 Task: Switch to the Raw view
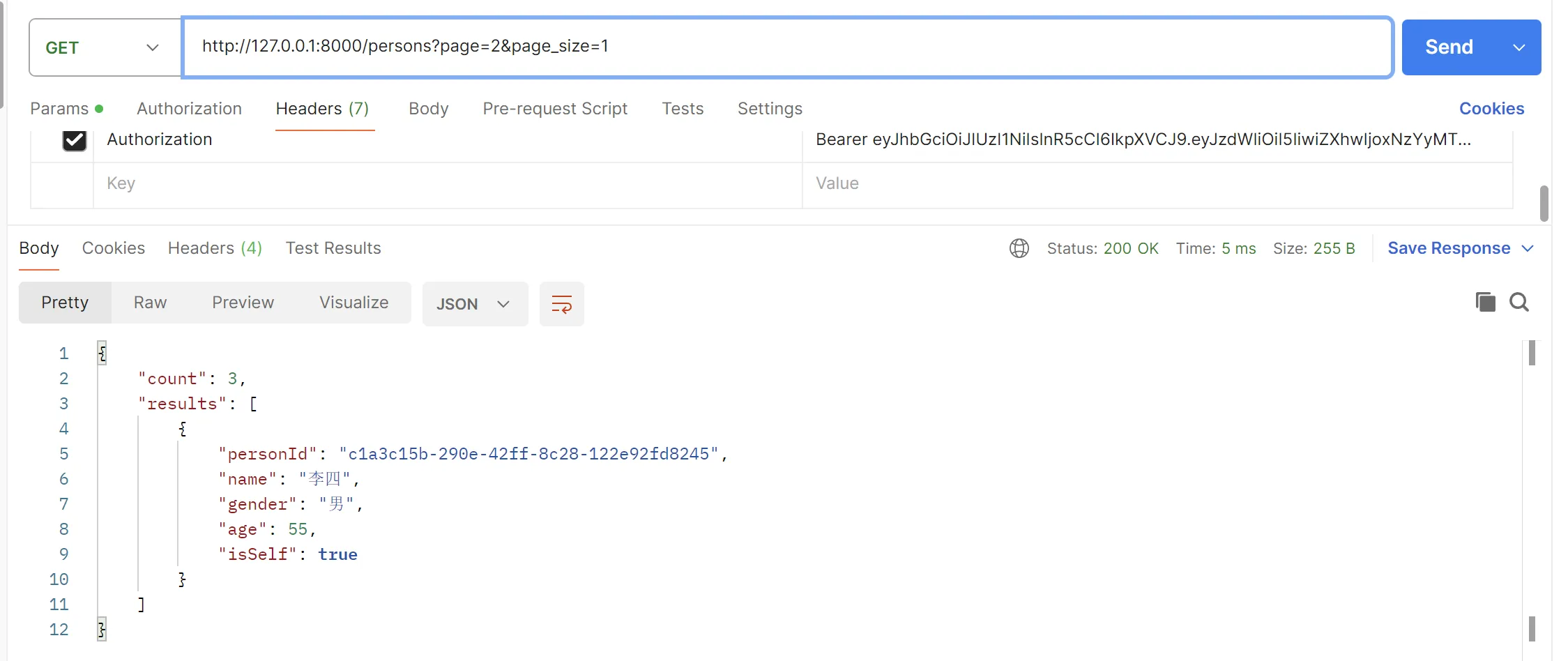coord(150,303)
